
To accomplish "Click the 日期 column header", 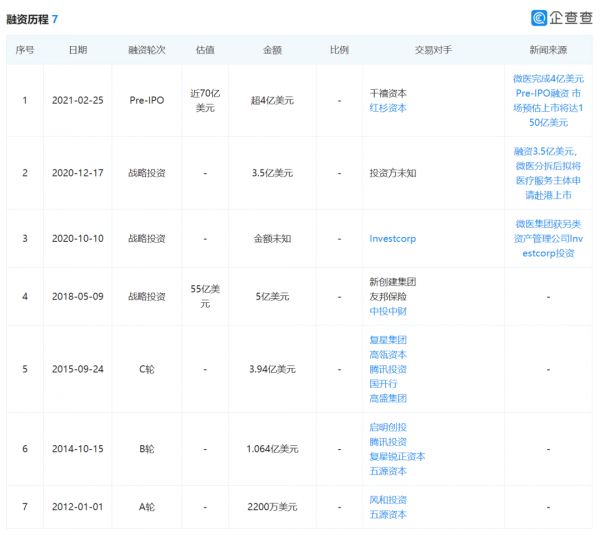I will [x=77, y=49].
